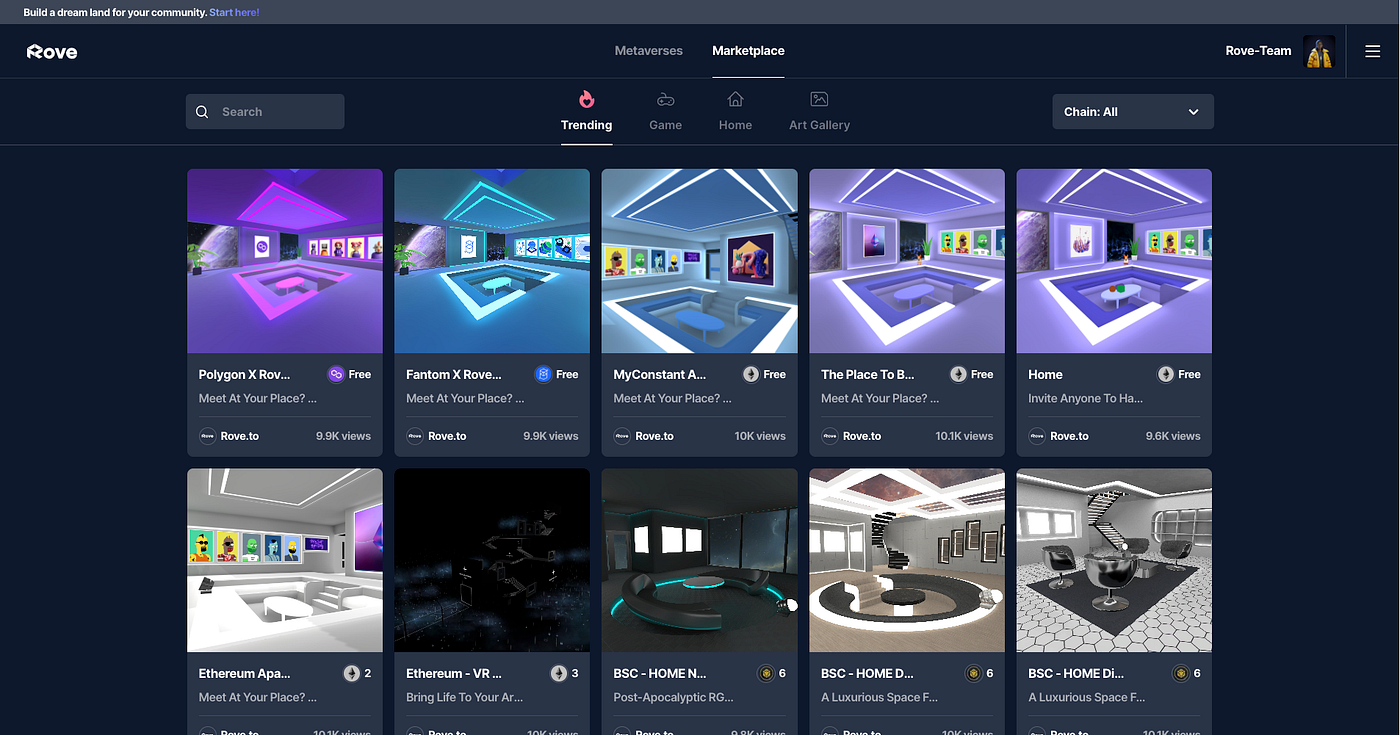The width and height of the screenshot is (1400, 735).
Task: Click the MyConstant A... title
Action: point(660,374)
